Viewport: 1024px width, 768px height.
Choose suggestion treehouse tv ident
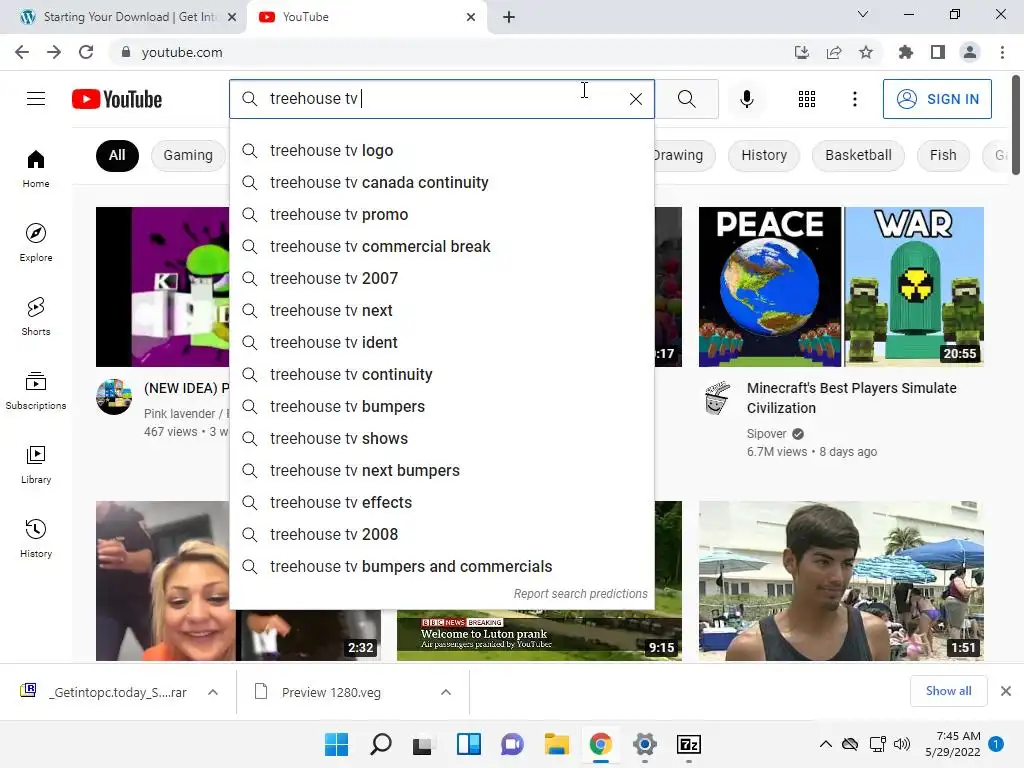(x=441, y=342)
